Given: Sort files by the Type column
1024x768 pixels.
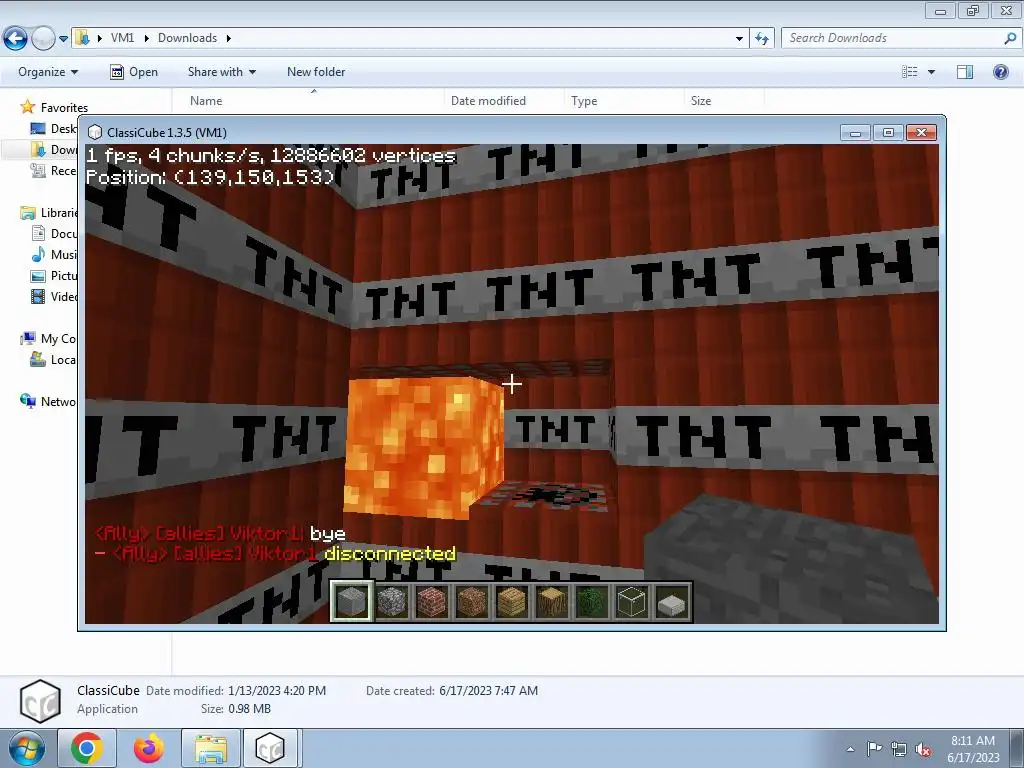Looking at the screenshot, I should (x=584, y=101).
